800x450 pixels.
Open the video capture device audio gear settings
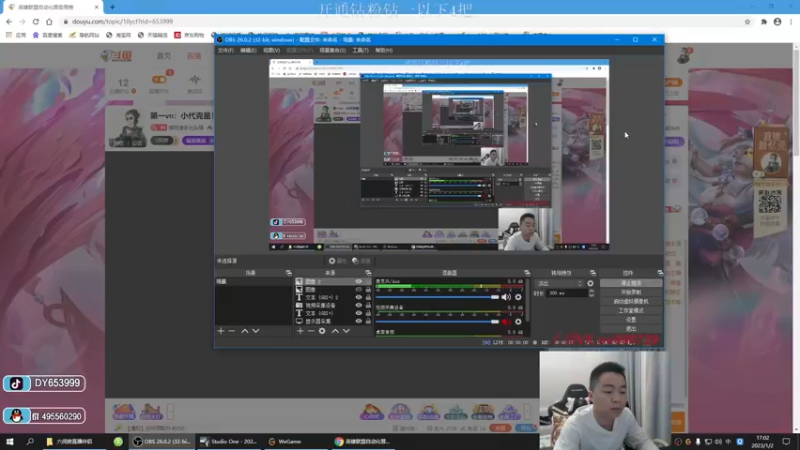pos(518,322)
